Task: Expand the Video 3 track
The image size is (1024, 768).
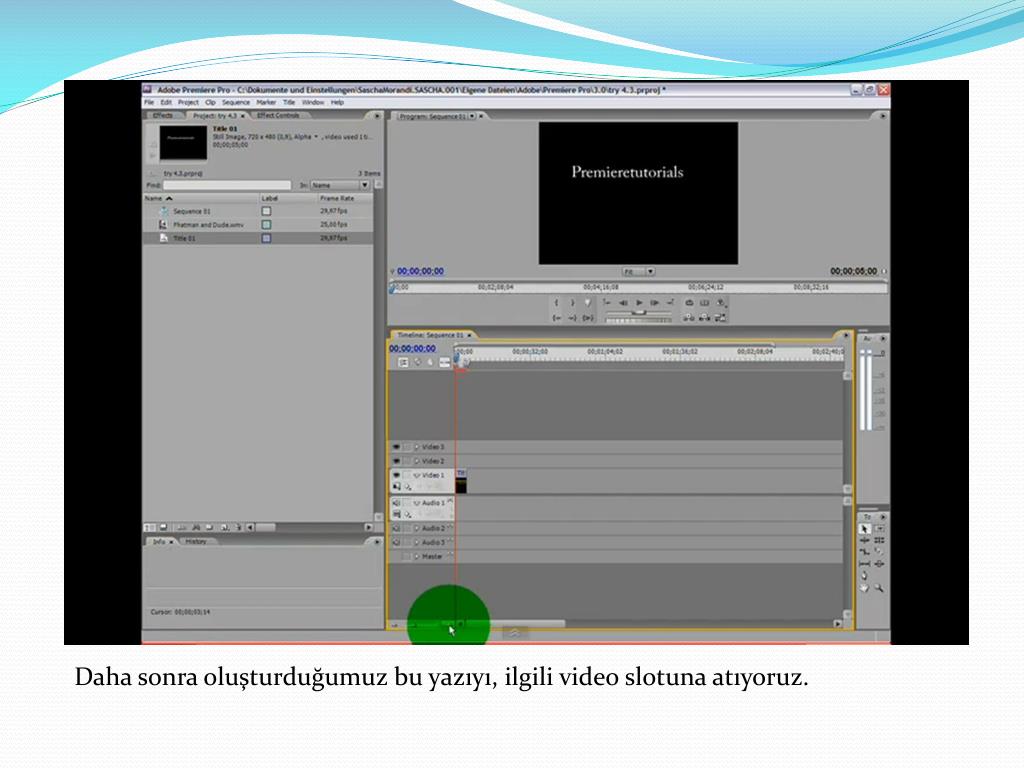Action: [x=417, y=447]
